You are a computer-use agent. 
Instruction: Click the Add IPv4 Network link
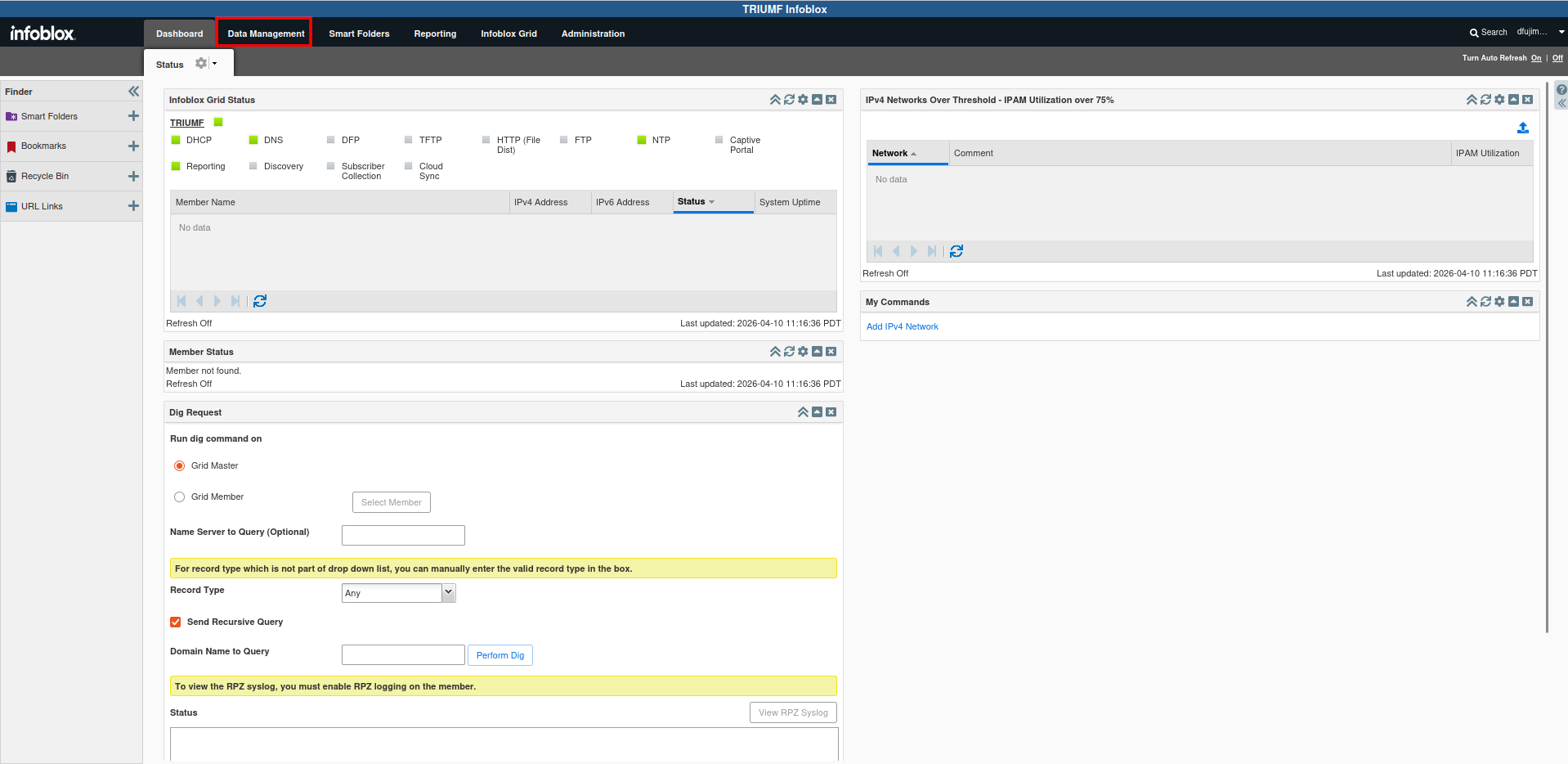(x=902, y=326)
